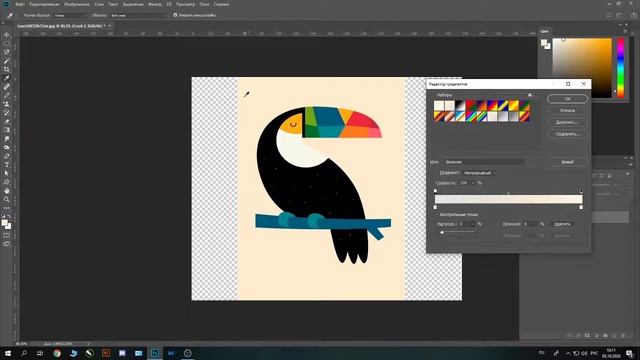This screenshot has height=360, width=640.
Task: Pick the first cream gradient preset
Action: 439,105
